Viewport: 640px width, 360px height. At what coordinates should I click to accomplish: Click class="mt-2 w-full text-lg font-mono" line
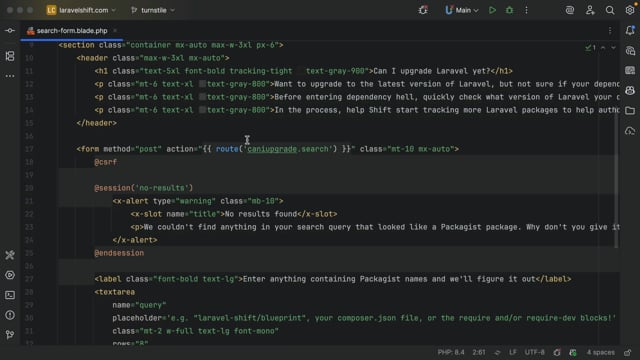[x=196, y=331]
